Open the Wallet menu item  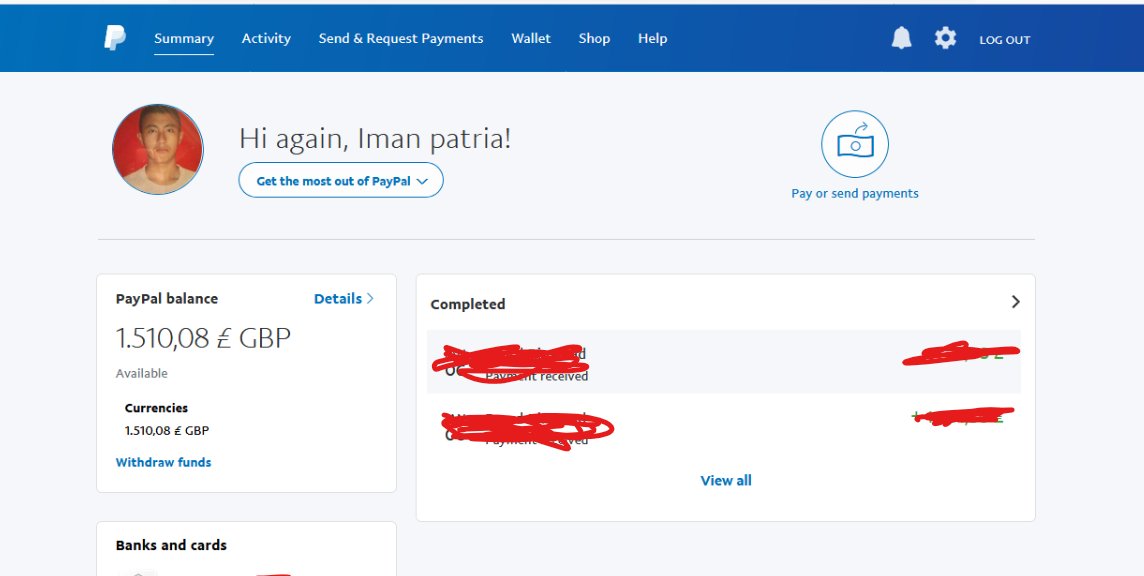530,39
